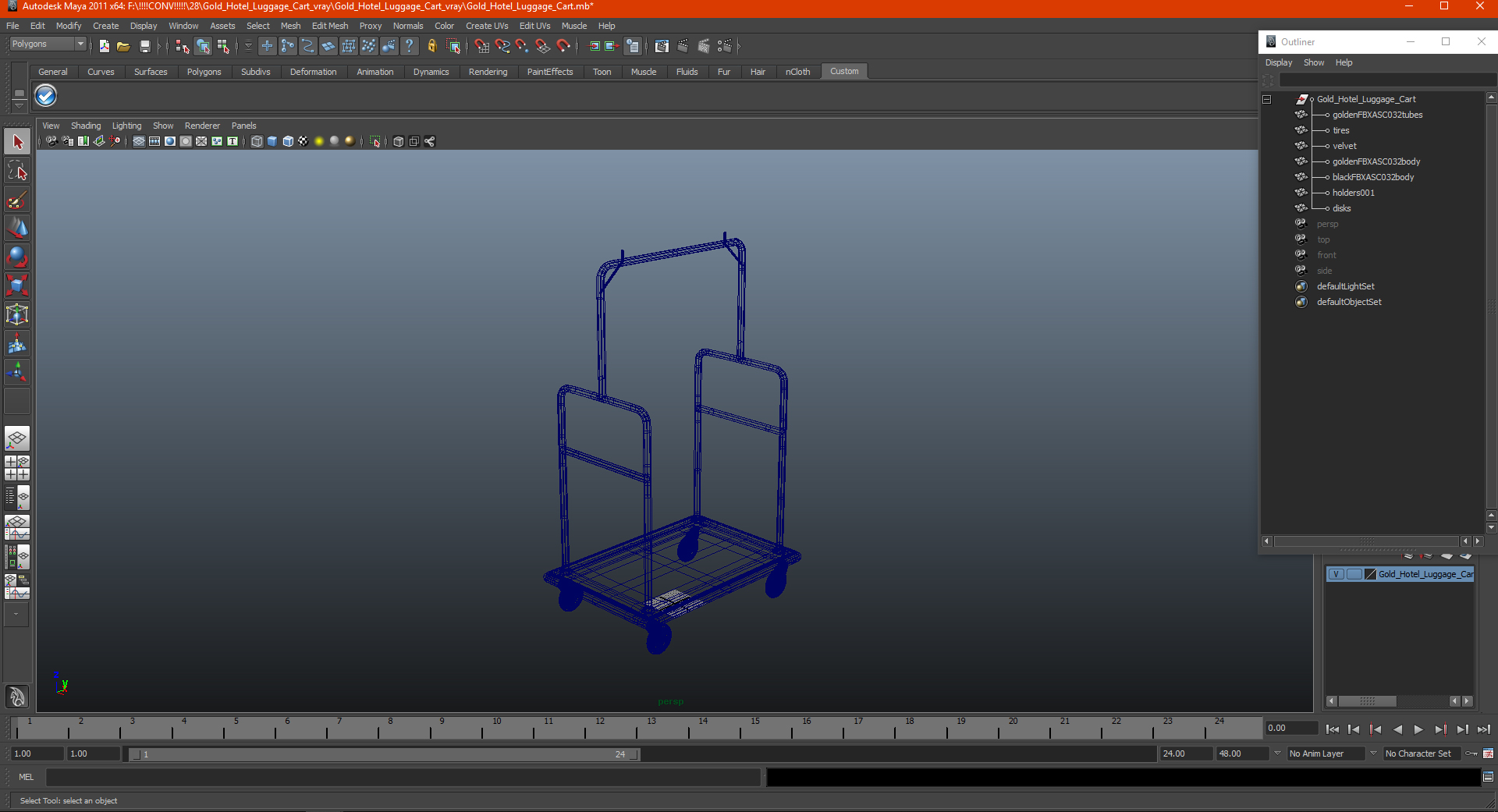Image resolution: width=1498 pixels, height=812 pixels.
Task: Switch to four-view panel layout
Action: [17, 468]
